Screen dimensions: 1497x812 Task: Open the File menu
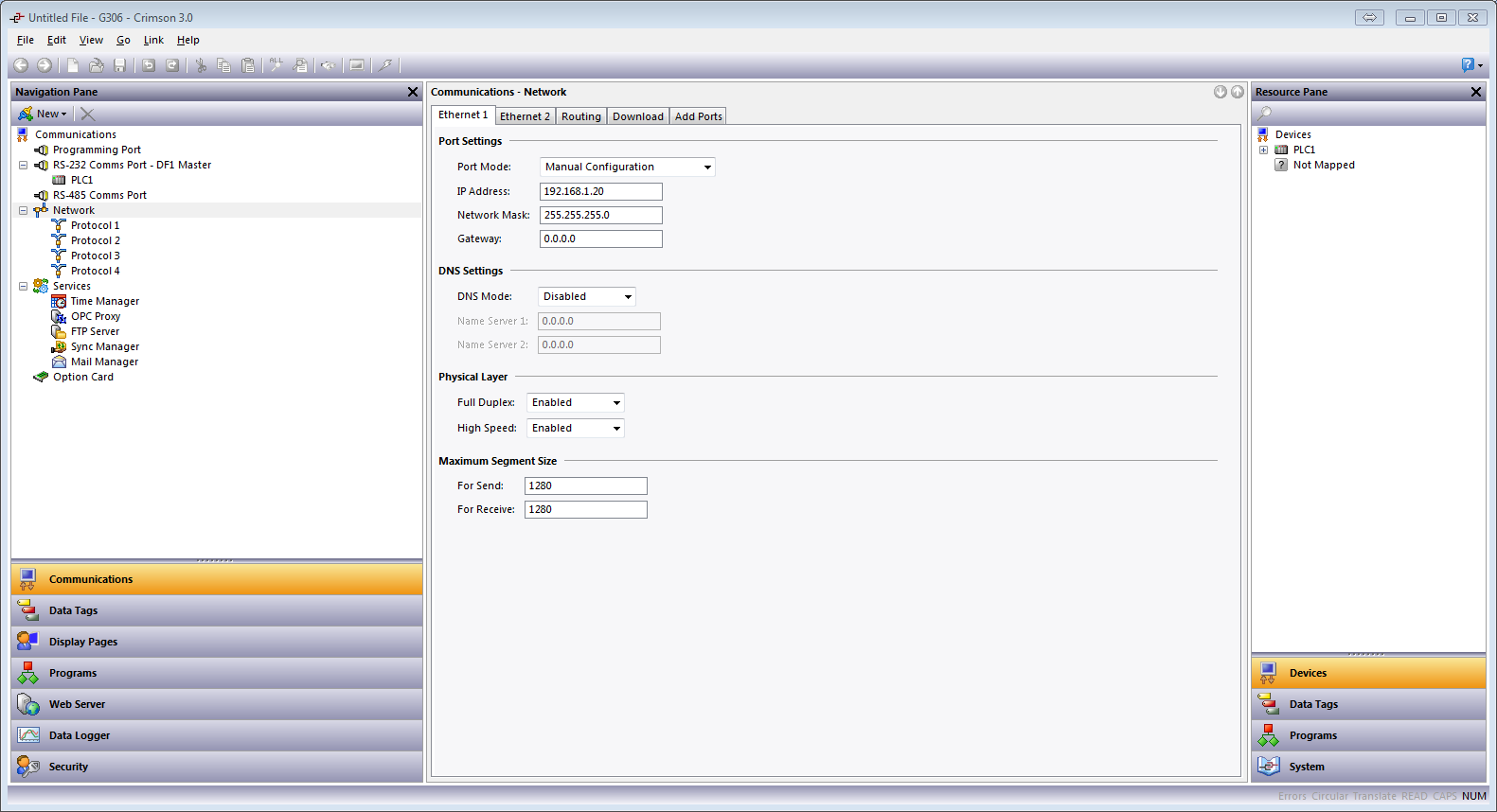click(26, 40)
